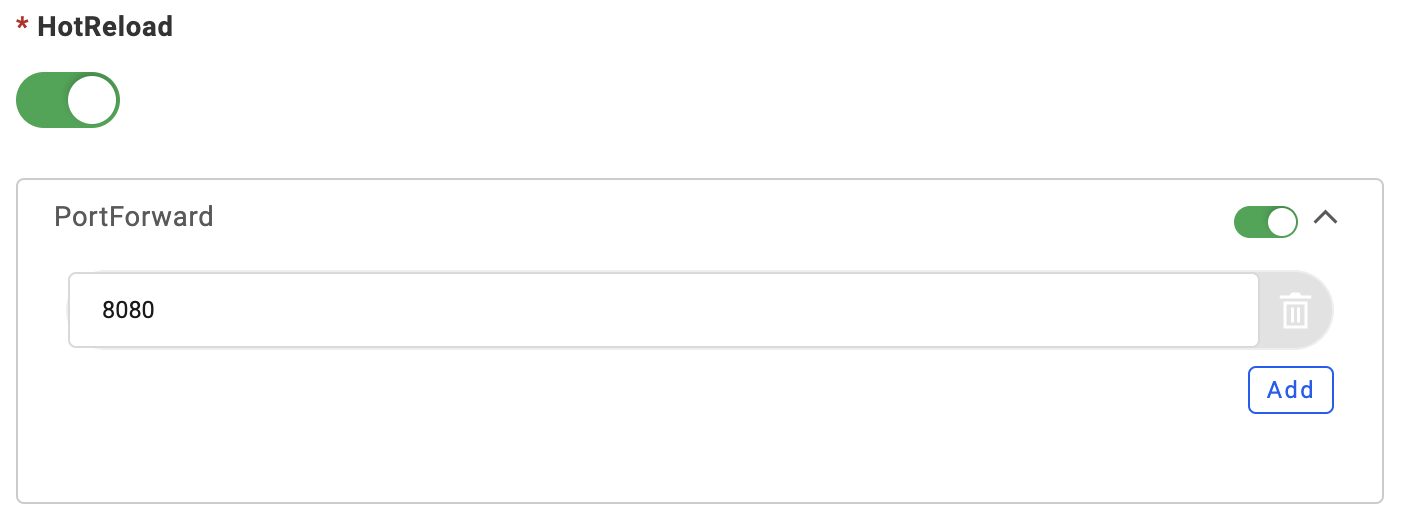
Task: Hide PortForward panel contents with the arrow
Action: pyautogui.click(x=1325, y=217)
